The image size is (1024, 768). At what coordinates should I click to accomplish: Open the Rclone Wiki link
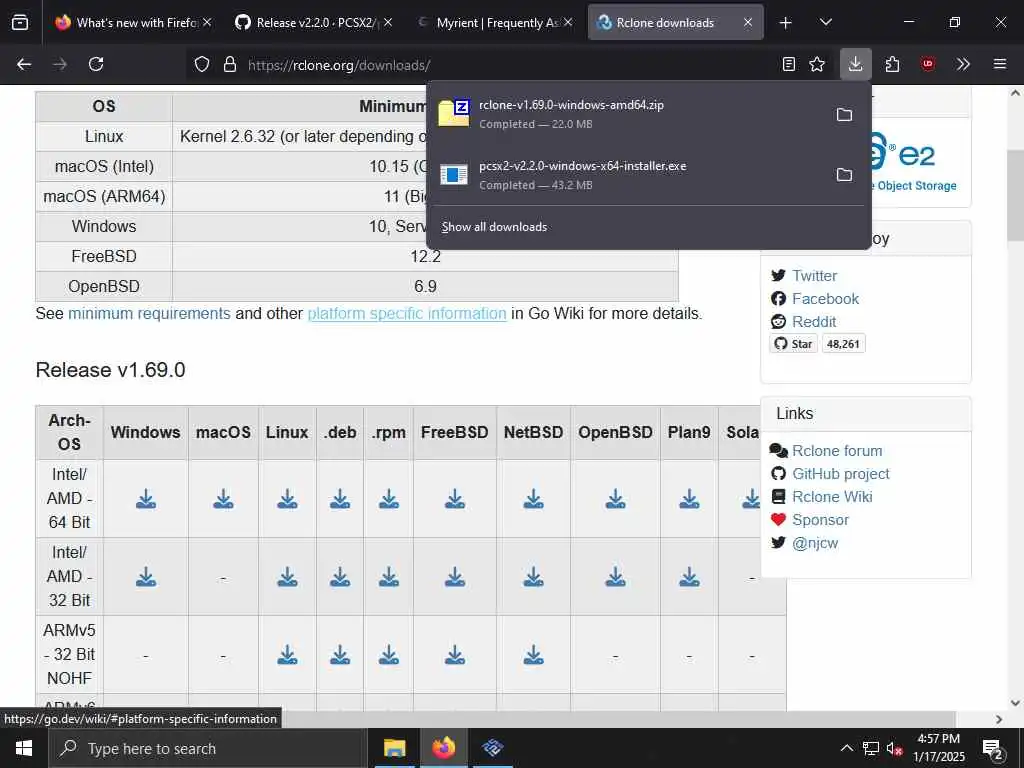(832, 496)
